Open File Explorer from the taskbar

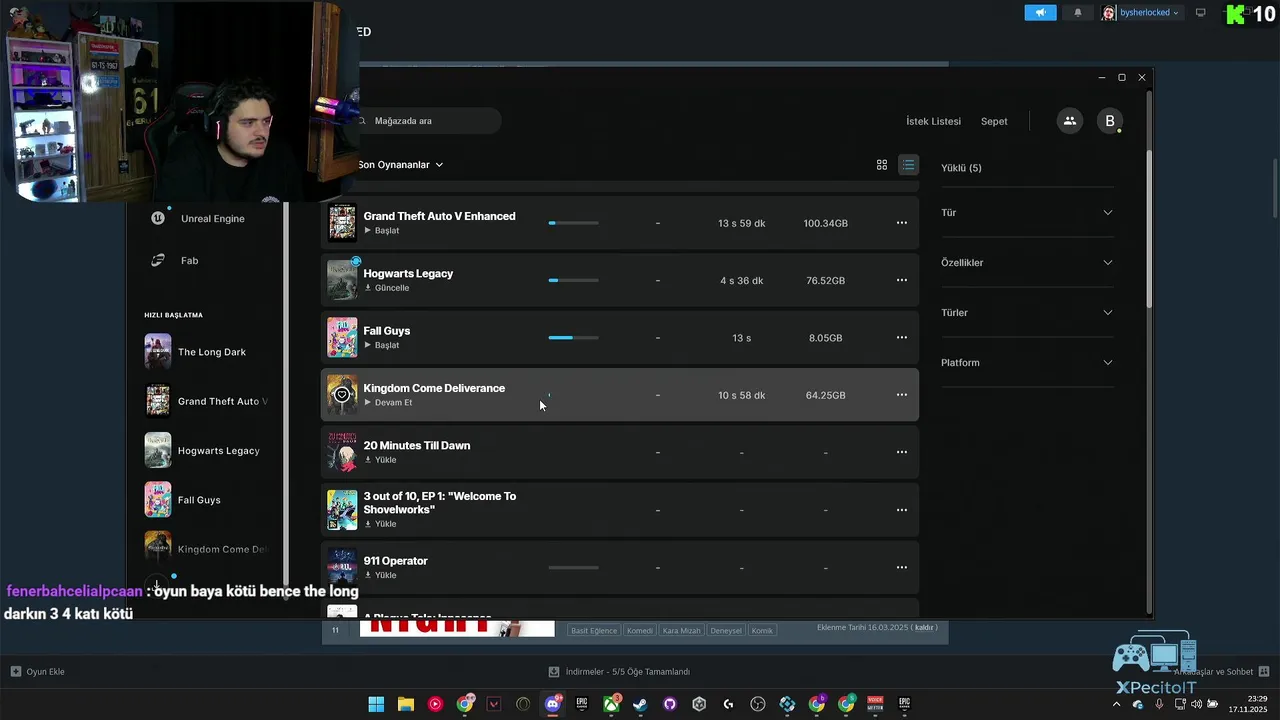coord(406,704)
